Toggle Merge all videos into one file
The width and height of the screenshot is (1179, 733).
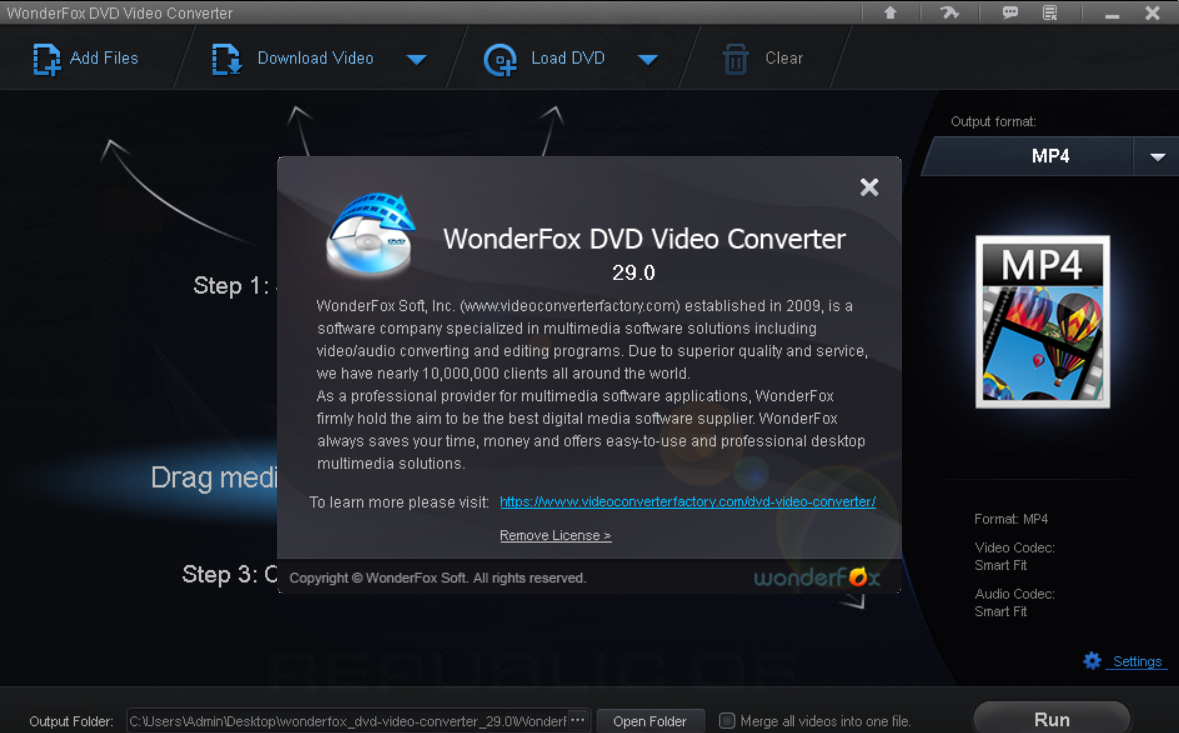click(x=727, y=720)
